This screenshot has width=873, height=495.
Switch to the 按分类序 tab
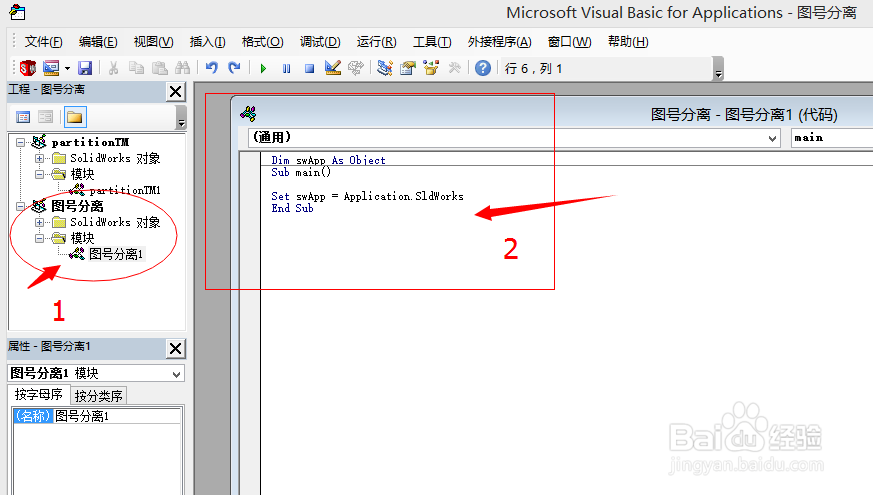(x=99, y=396)
